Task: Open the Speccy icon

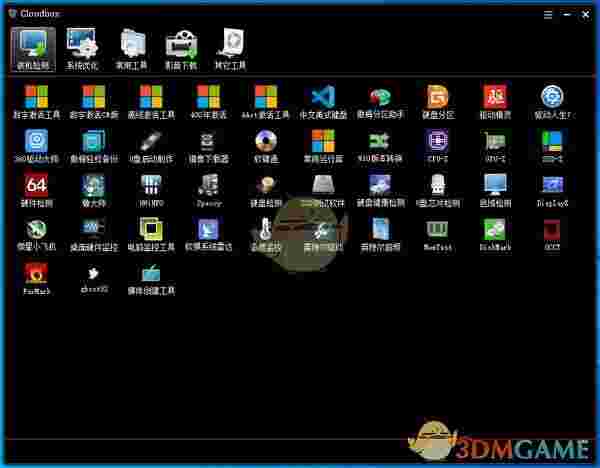Action: pos(209,185)
